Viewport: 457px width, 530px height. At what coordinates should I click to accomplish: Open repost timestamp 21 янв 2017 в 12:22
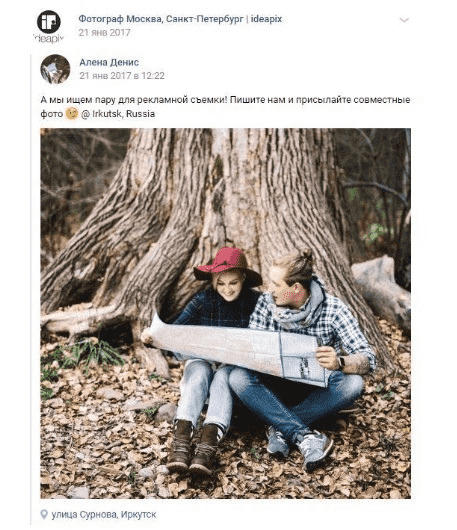(122, 76)
